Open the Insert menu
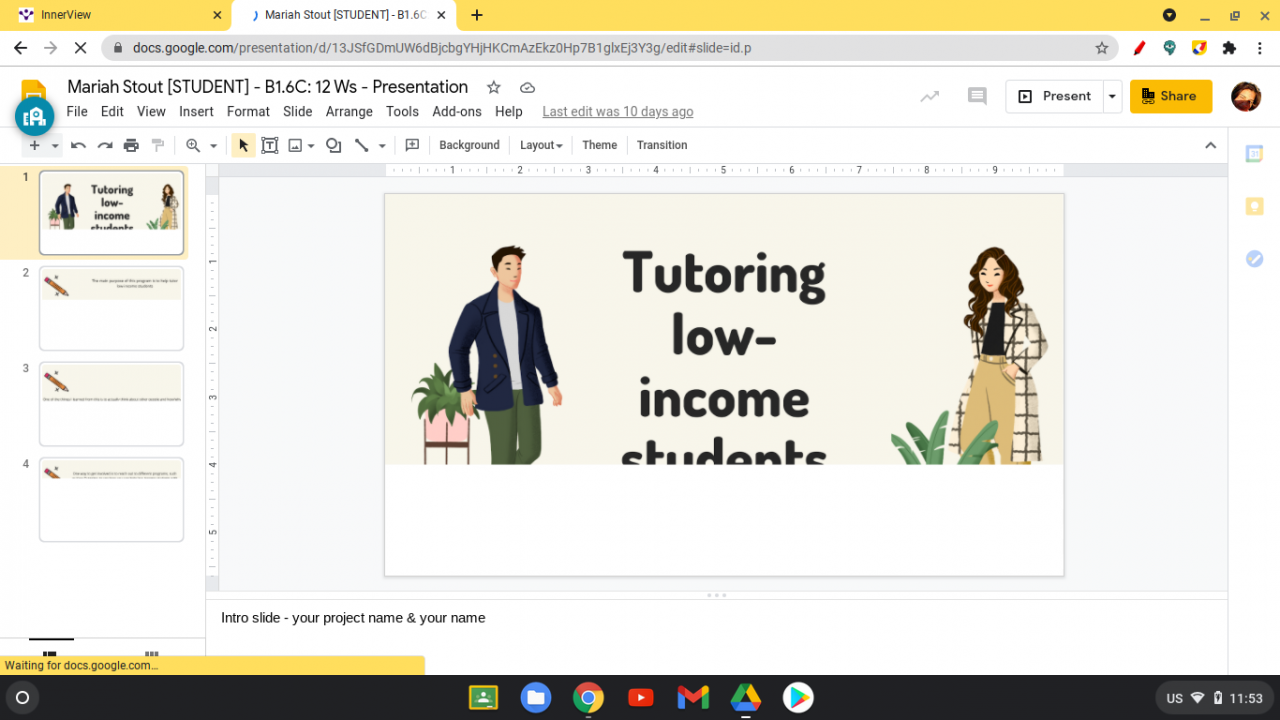The image size is (1280, 720). pos(196,112)
